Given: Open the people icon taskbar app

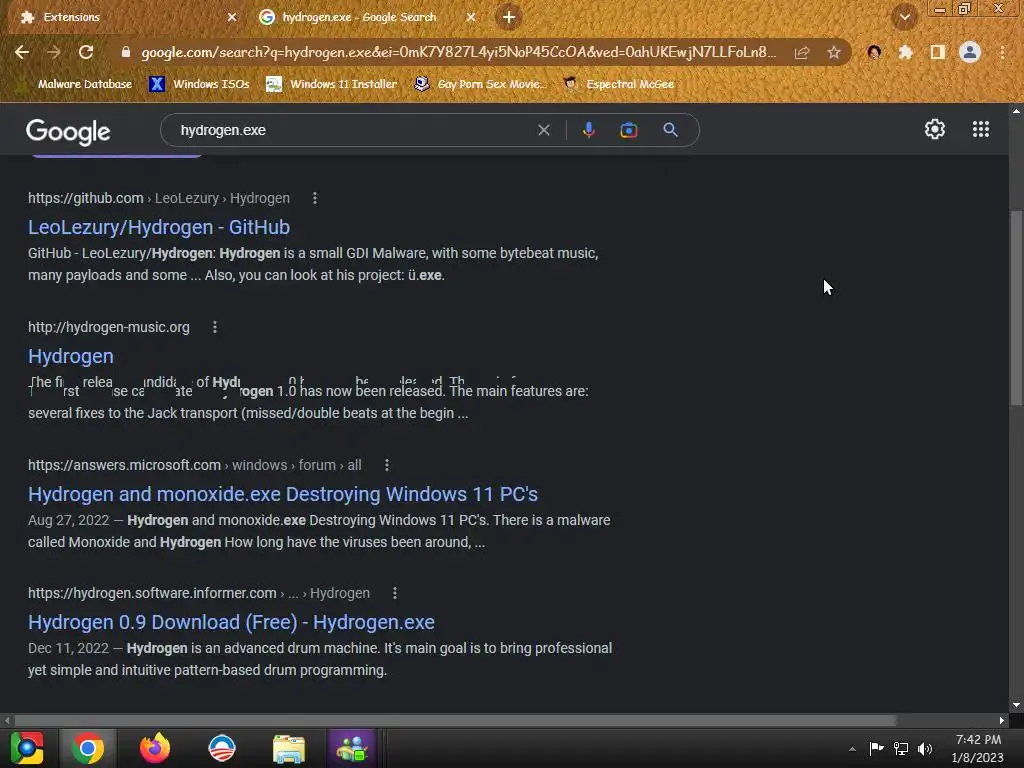Looking at the screenshot, I should coord(352,748).
